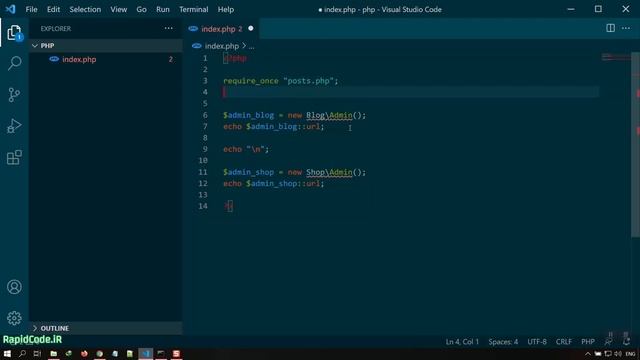Open the Source Control view
The image size is (640, 360).
[x=14, y=95]
